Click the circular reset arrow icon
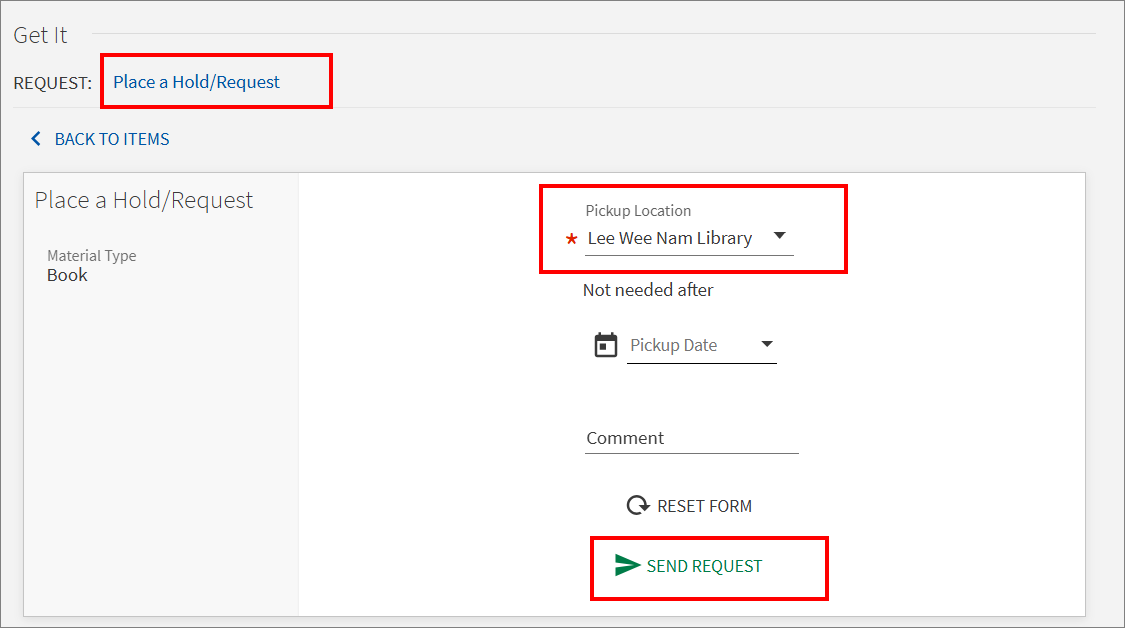Viewport: 1125px width, 628px height. [638, 506]
